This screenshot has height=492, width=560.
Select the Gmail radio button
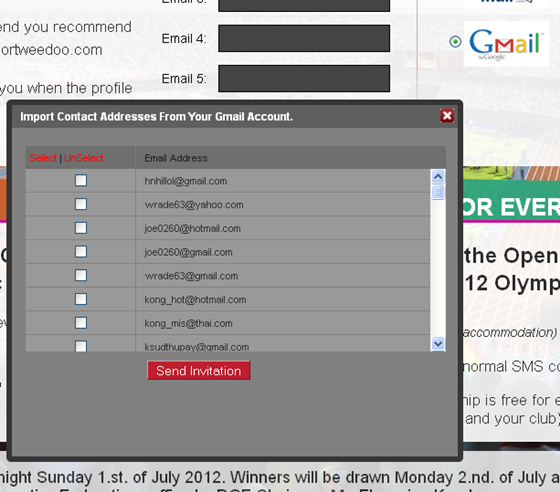coord(455,42)
